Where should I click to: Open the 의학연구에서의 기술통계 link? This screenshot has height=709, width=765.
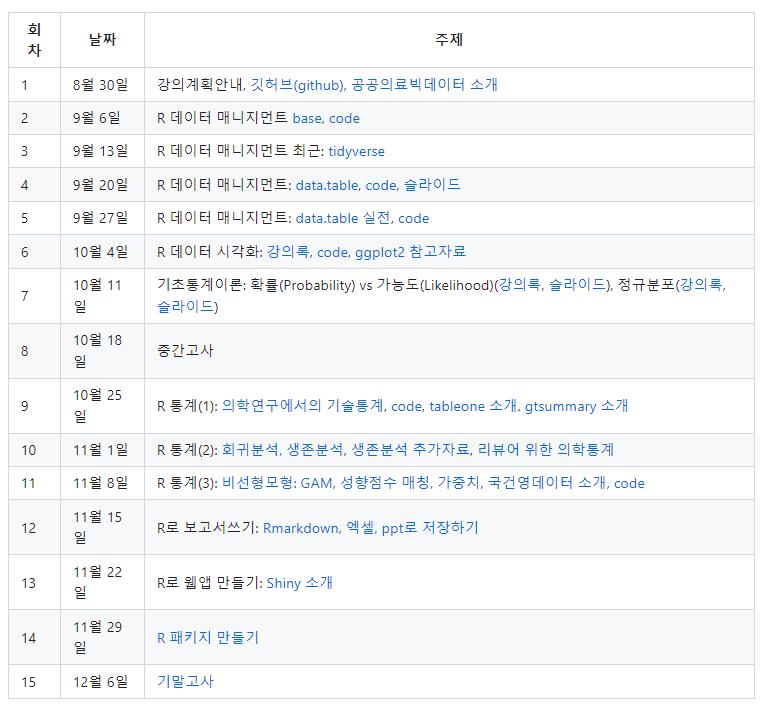point(302,406)
